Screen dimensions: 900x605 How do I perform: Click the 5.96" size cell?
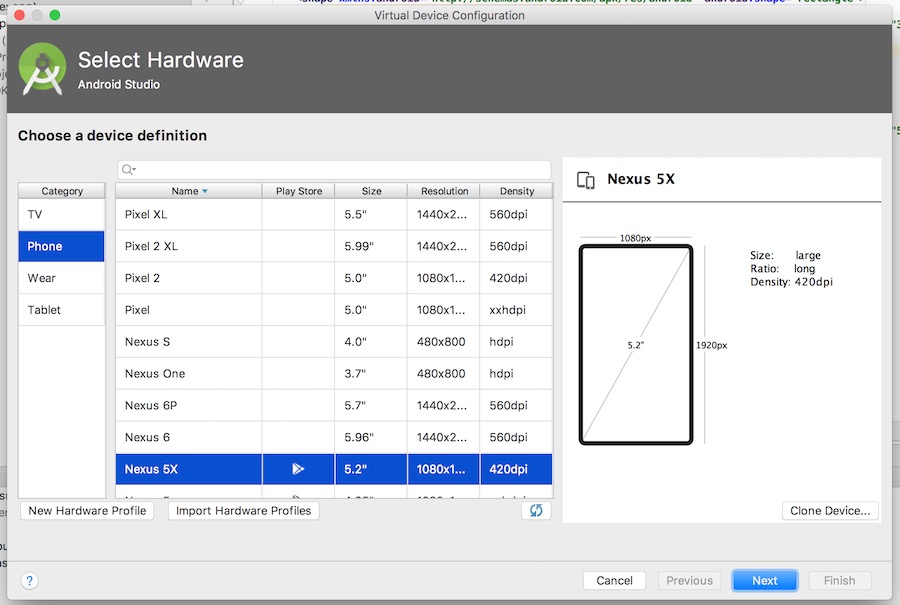tap(371, 437)
